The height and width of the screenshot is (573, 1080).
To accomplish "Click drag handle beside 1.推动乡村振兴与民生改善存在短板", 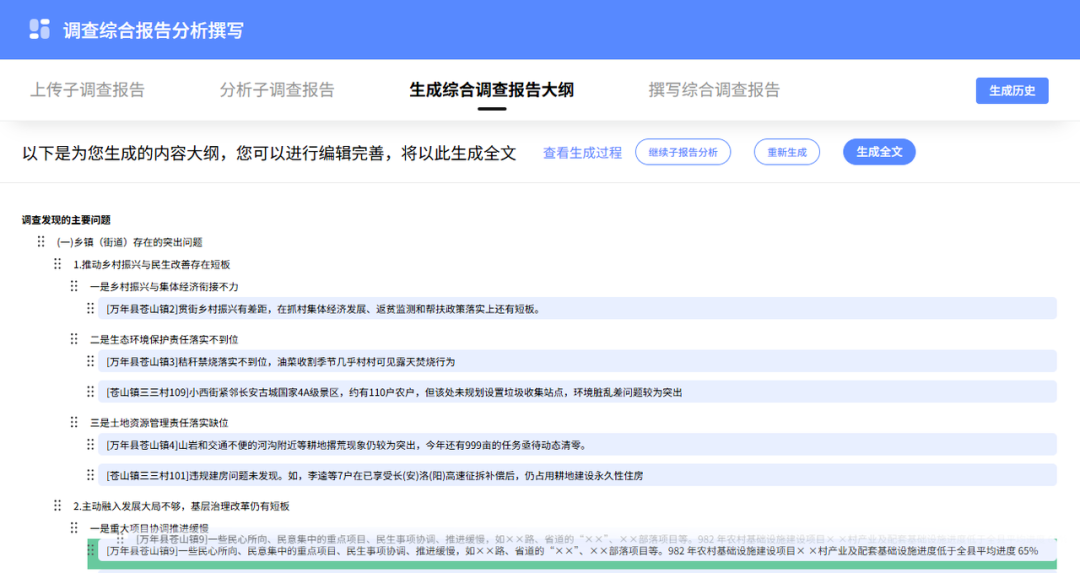I will click(x=58, y=264).
